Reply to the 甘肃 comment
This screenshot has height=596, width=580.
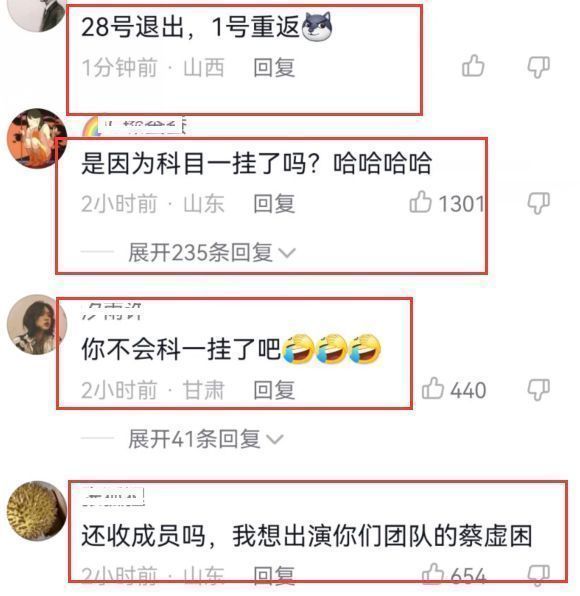(274, 390)
